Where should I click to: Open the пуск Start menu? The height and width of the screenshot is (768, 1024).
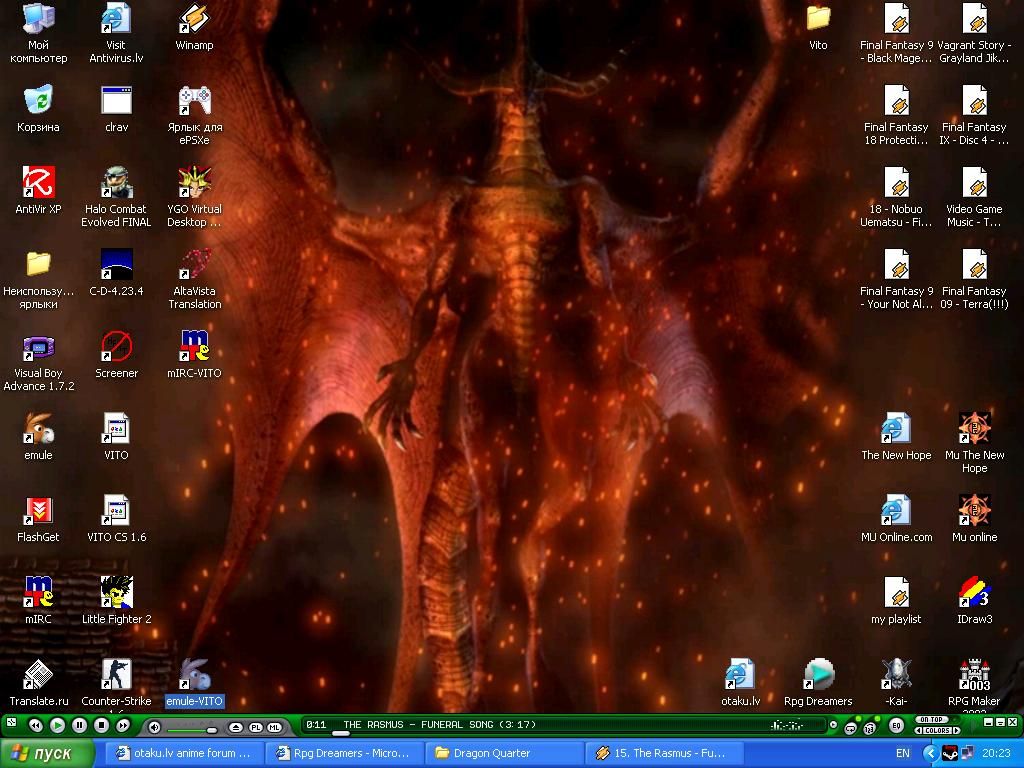(46, 754)
